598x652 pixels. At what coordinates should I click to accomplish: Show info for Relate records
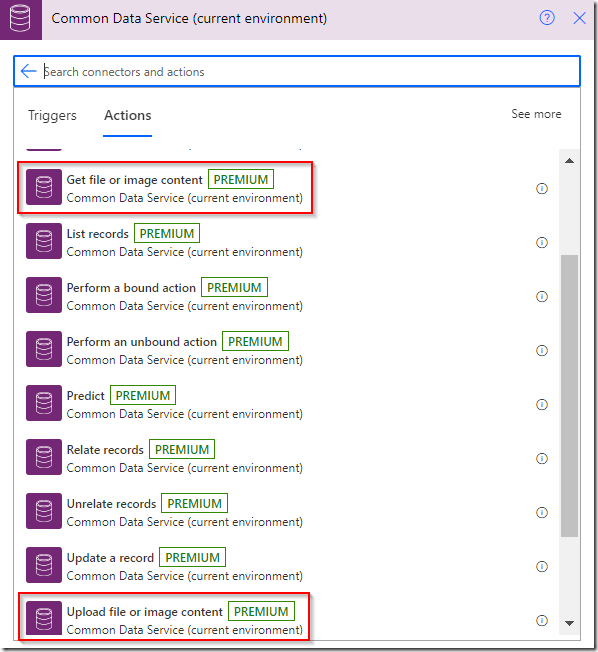click(x=542, y=459)
